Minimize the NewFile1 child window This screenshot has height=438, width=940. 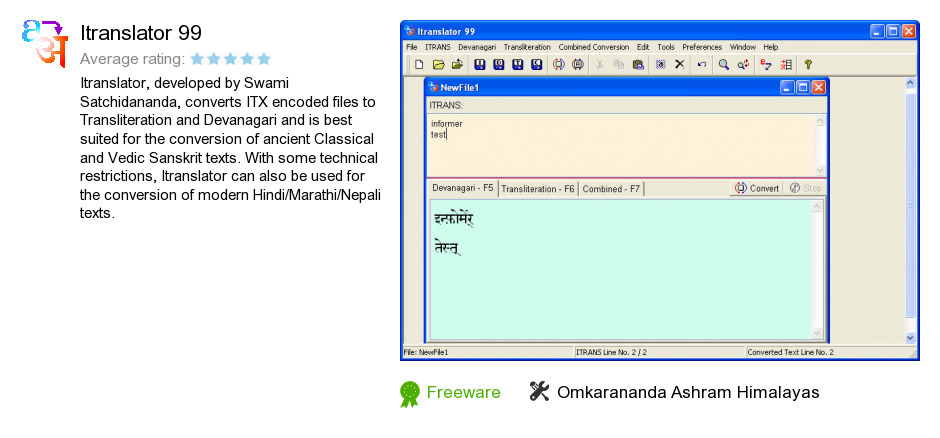point(788,87)
